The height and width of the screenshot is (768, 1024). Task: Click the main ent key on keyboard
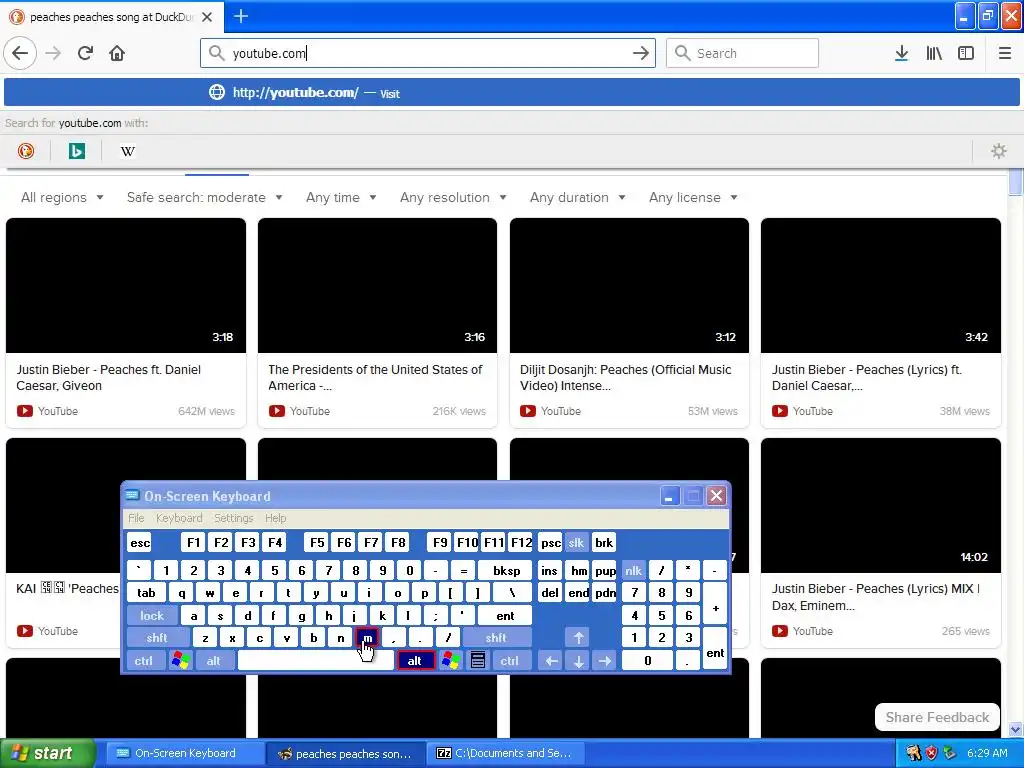click(505, 616)
